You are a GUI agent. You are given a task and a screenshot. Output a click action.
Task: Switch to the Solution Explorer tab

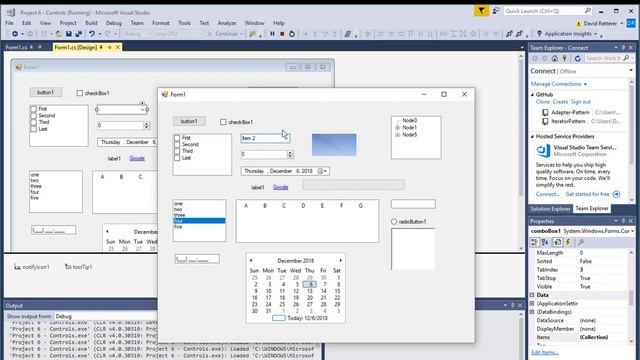(550, 209)
